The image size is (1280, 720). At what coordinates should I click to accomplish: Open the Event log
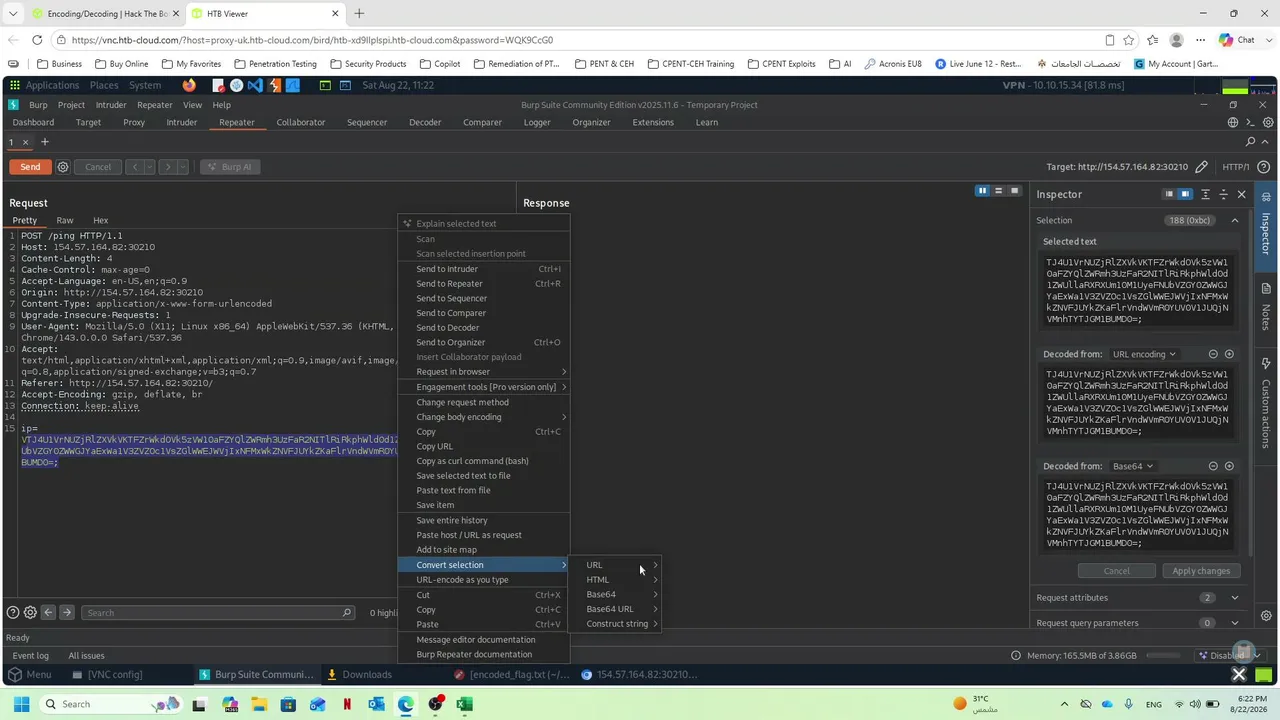click(x=30, y=656)
